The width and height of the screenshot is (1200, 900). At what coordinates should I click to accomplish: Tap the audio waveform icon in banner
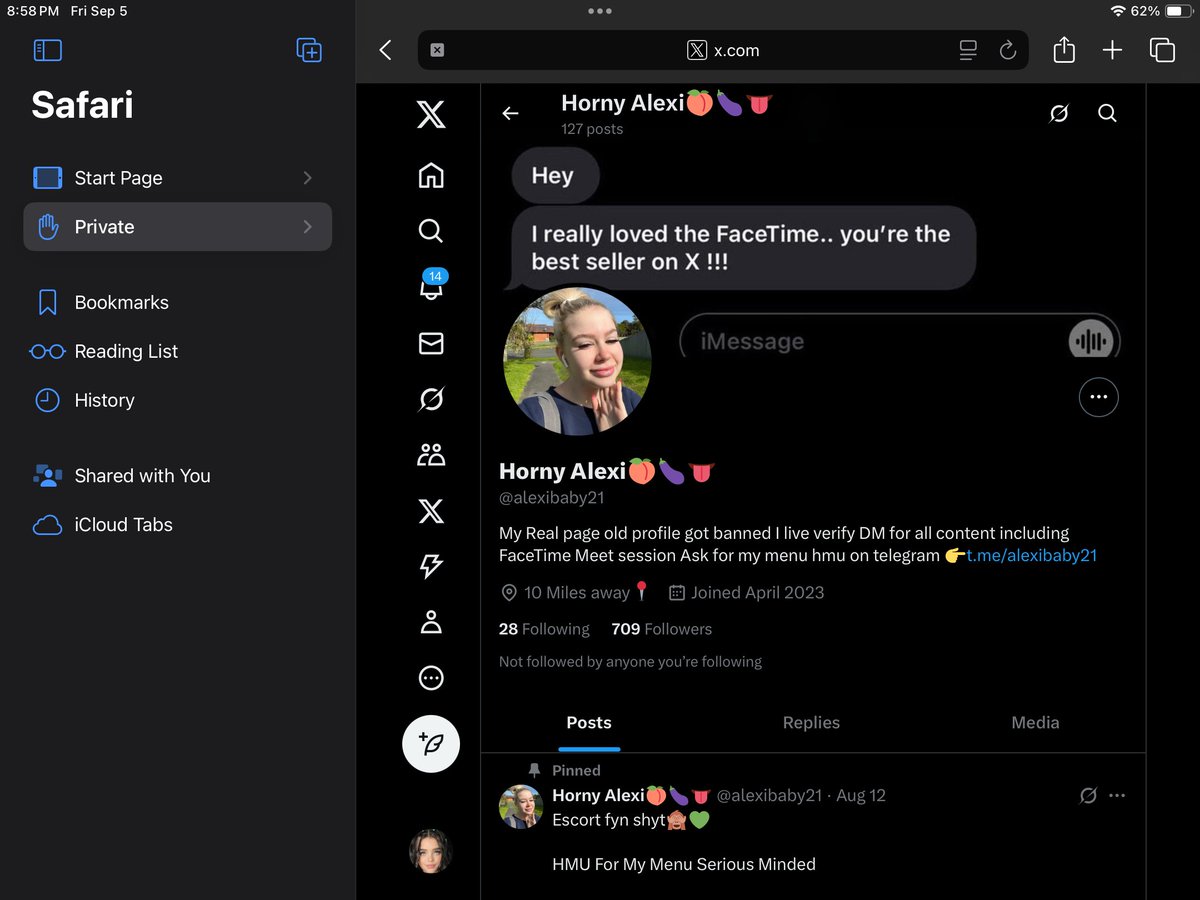(1090, 341)
